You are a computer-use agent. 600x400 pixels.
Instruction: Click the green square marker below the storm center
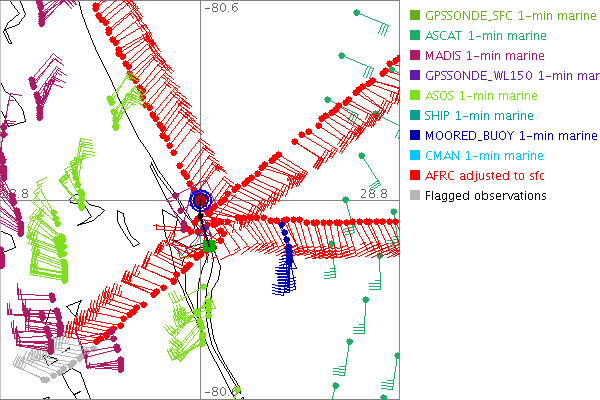209,244
